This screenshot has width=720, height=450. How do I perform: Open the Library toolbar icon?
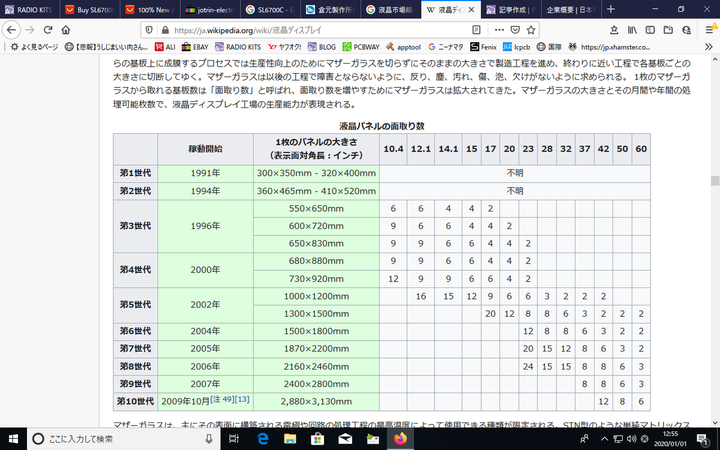tap(632, 30)
